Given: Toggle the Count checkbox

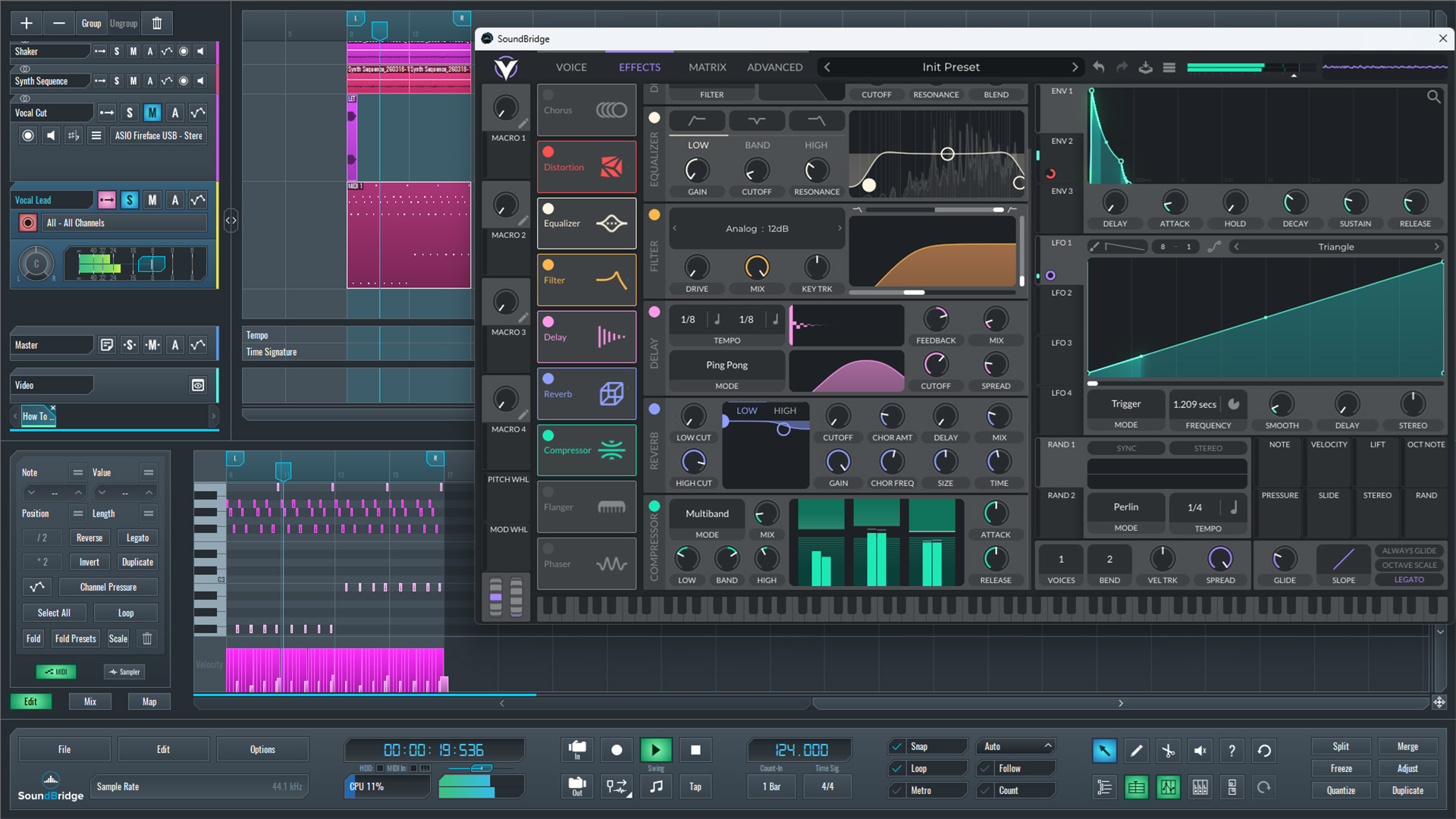Looking at the screenshot, I should (x=986, y=790).
